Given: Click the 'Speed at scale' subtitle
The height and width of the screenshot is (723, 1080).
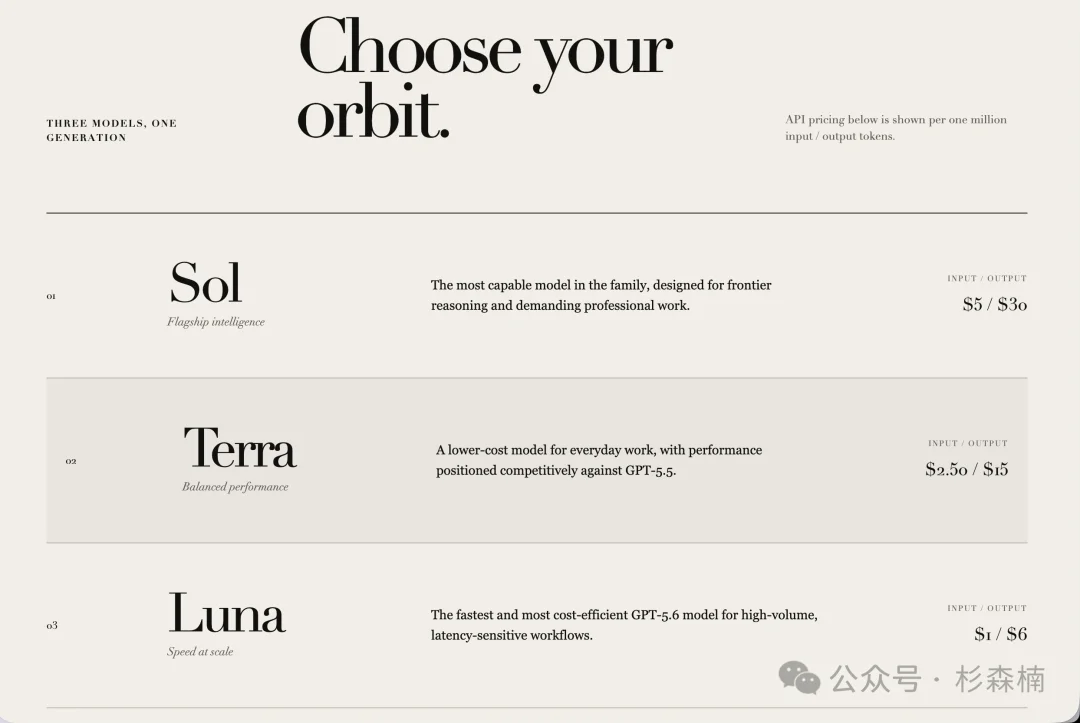Looking at the screenshot, I should tap(200, 651).
